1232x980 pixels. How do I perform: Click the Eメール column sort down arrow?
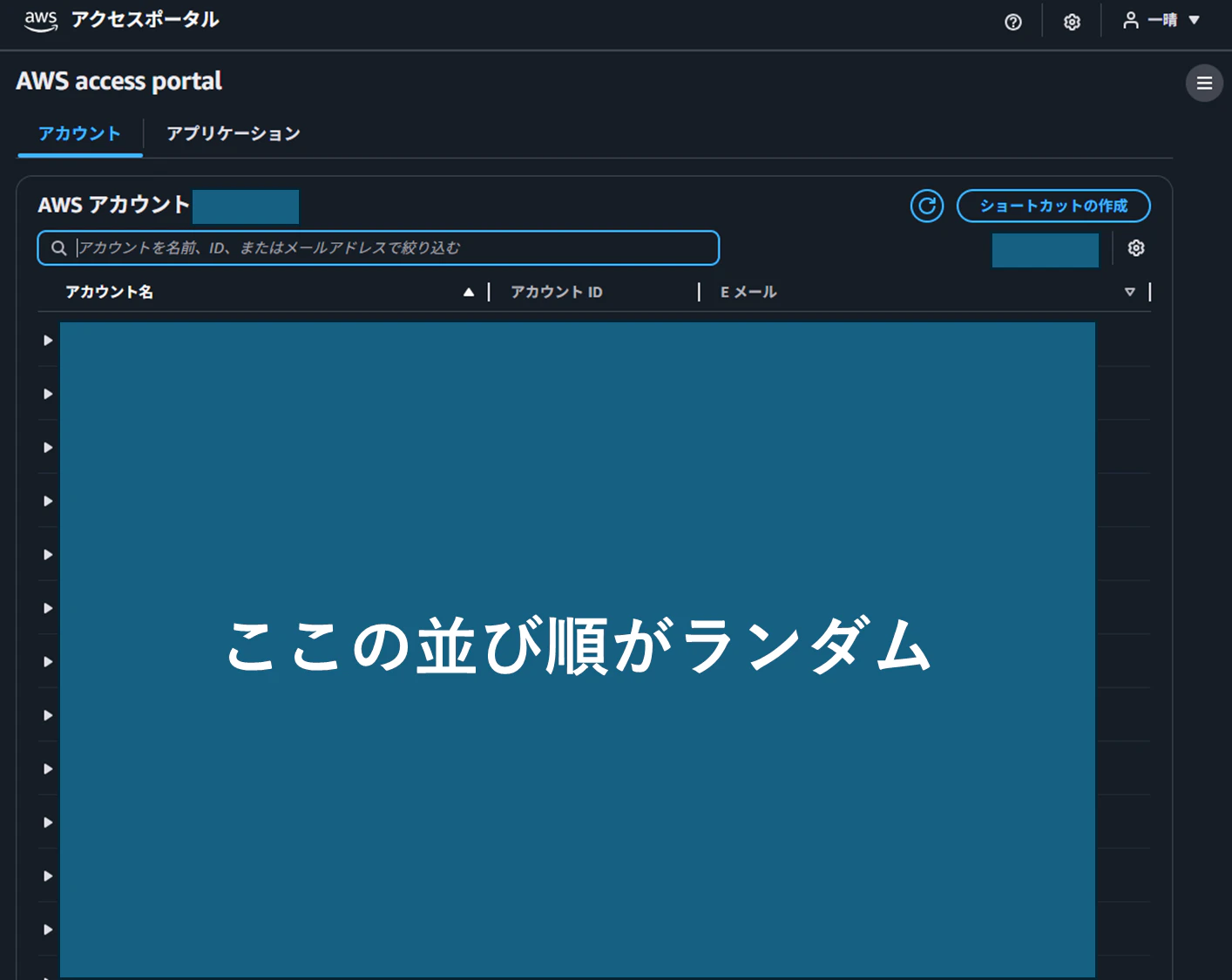(1130, 293)
